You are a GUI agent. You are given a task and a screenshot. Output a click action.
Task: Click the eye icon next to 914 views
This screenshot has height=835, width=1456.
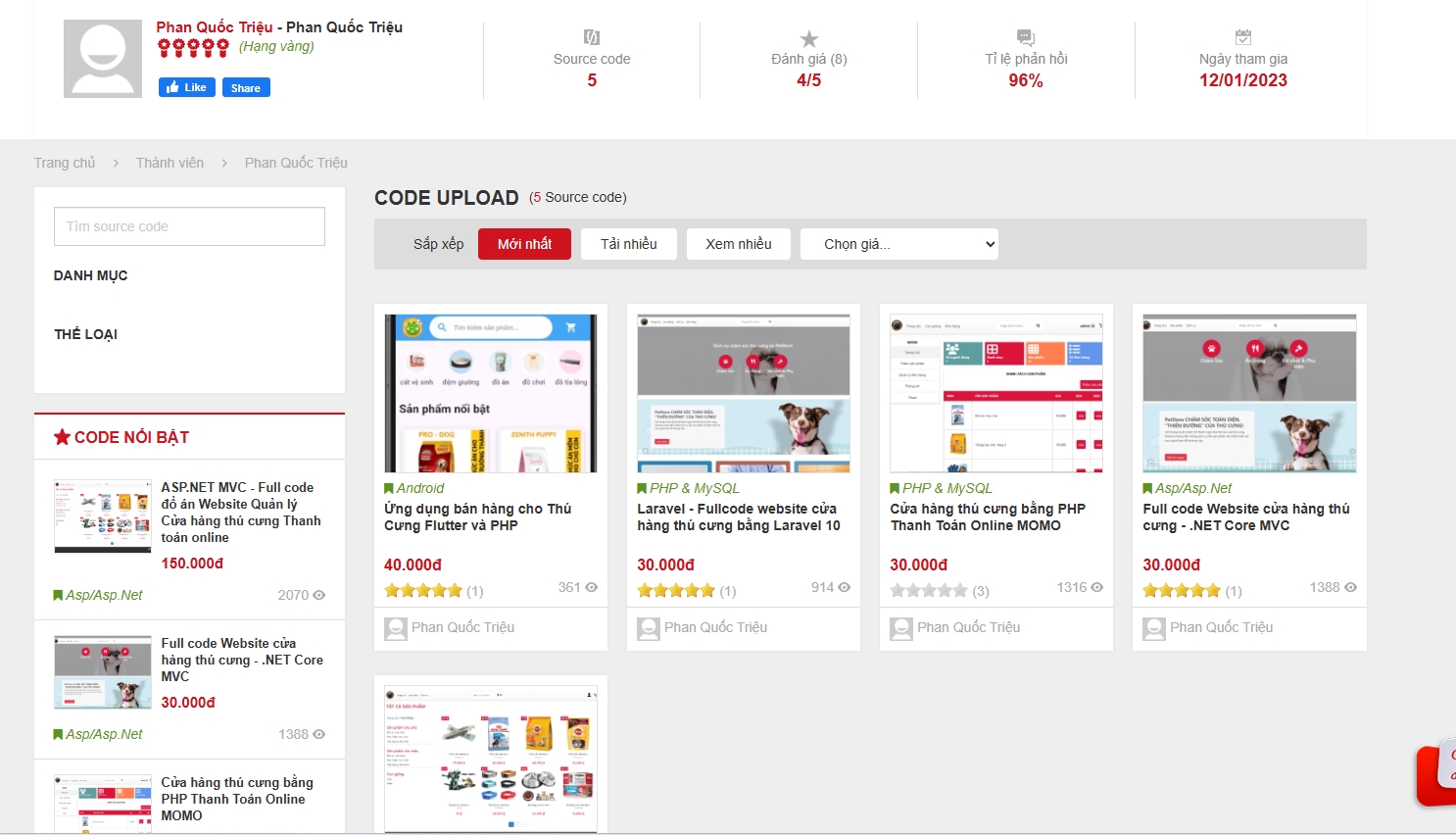[845, 587]
